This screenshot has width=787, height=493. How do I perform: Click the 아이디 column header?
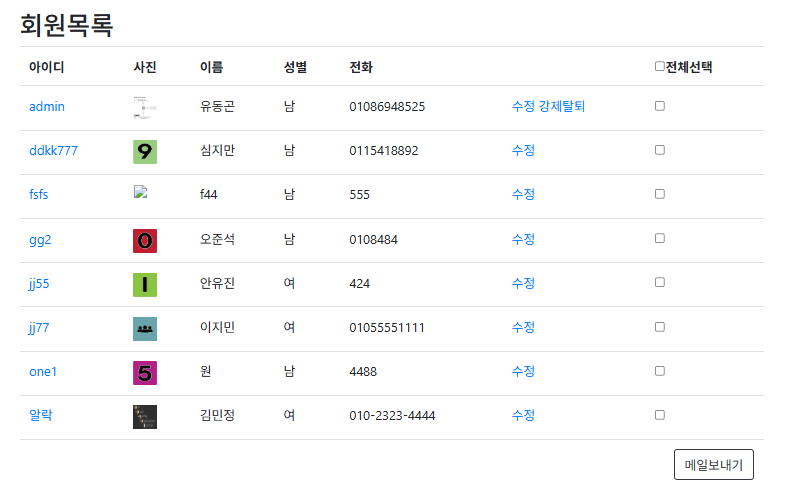[x=46, y=67]
